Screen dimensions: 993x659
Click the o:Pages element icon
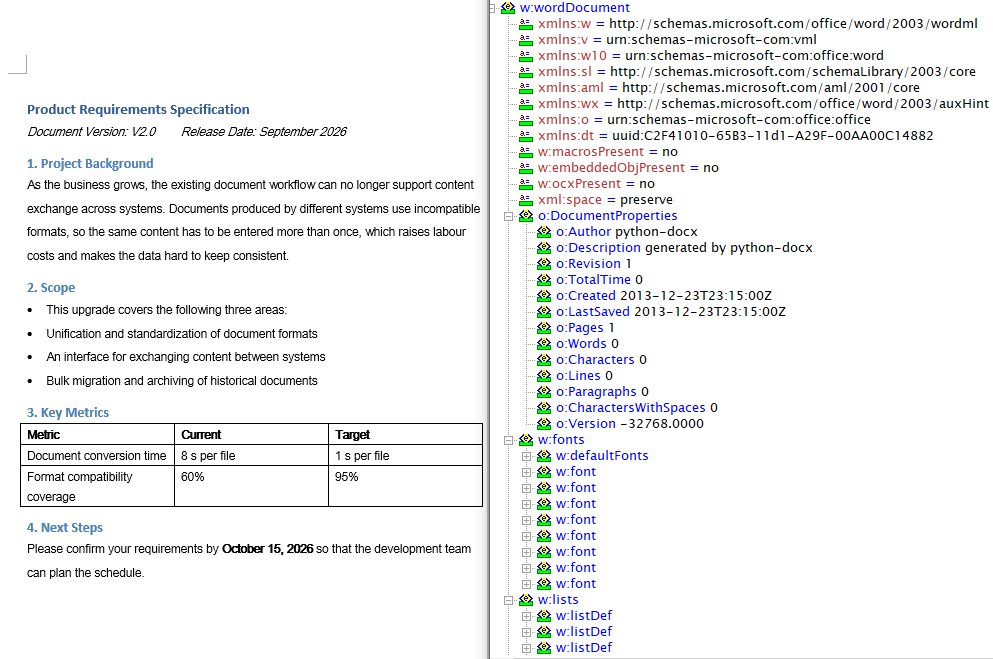coord(544,328)
